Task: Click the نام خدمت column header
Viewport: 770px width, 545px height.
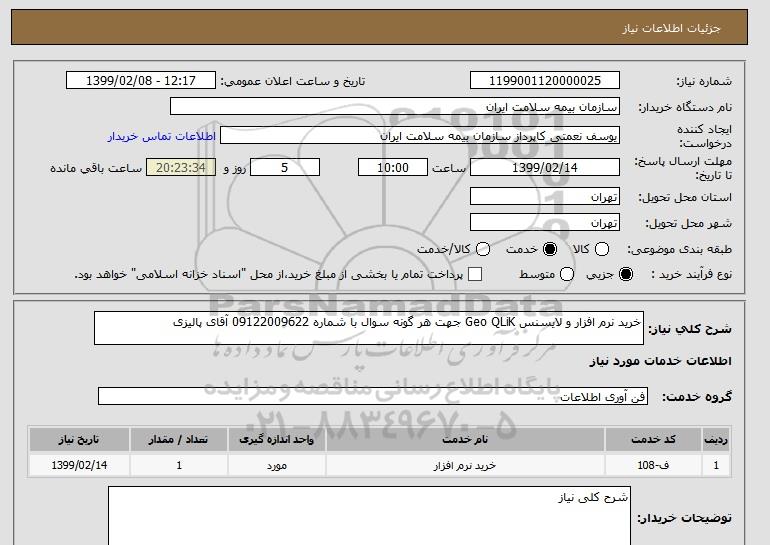Action: pyautogui.click(x=465, y=439)
